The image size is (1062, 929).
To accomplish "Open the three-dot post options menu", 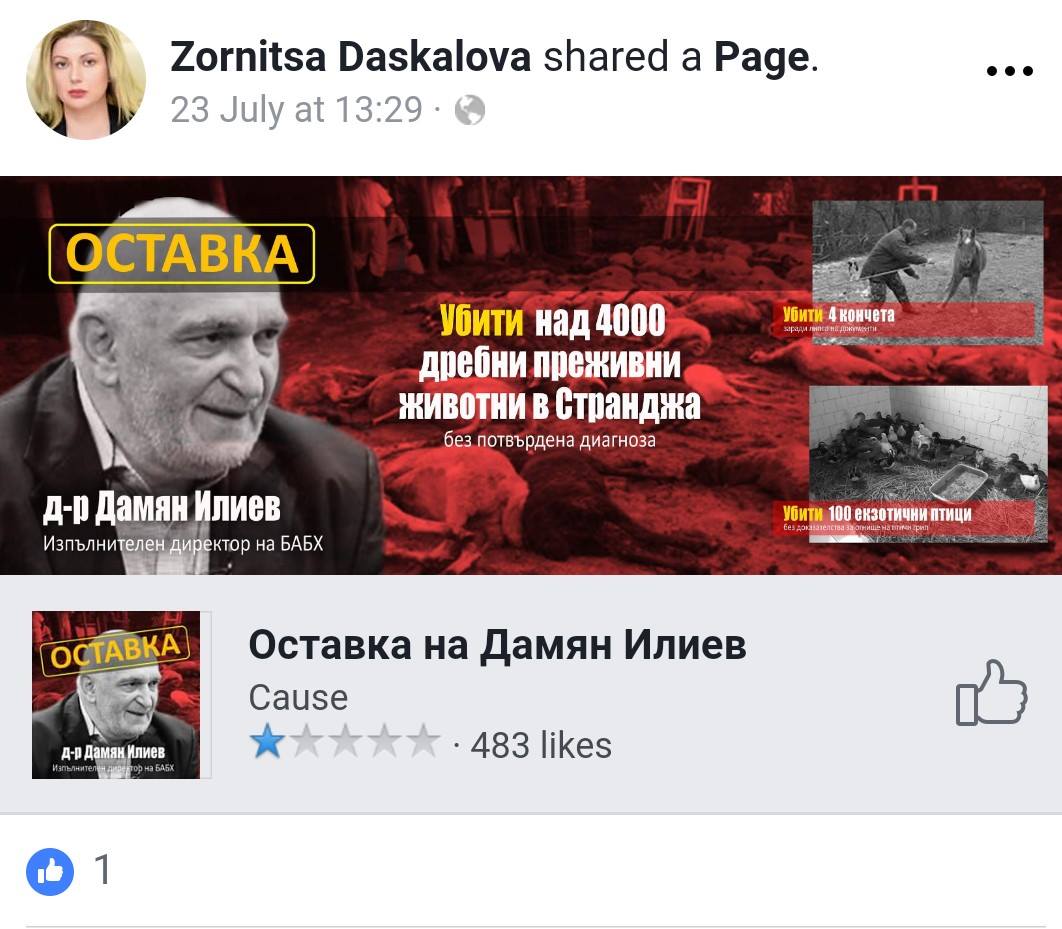I will click(1009, 70).
